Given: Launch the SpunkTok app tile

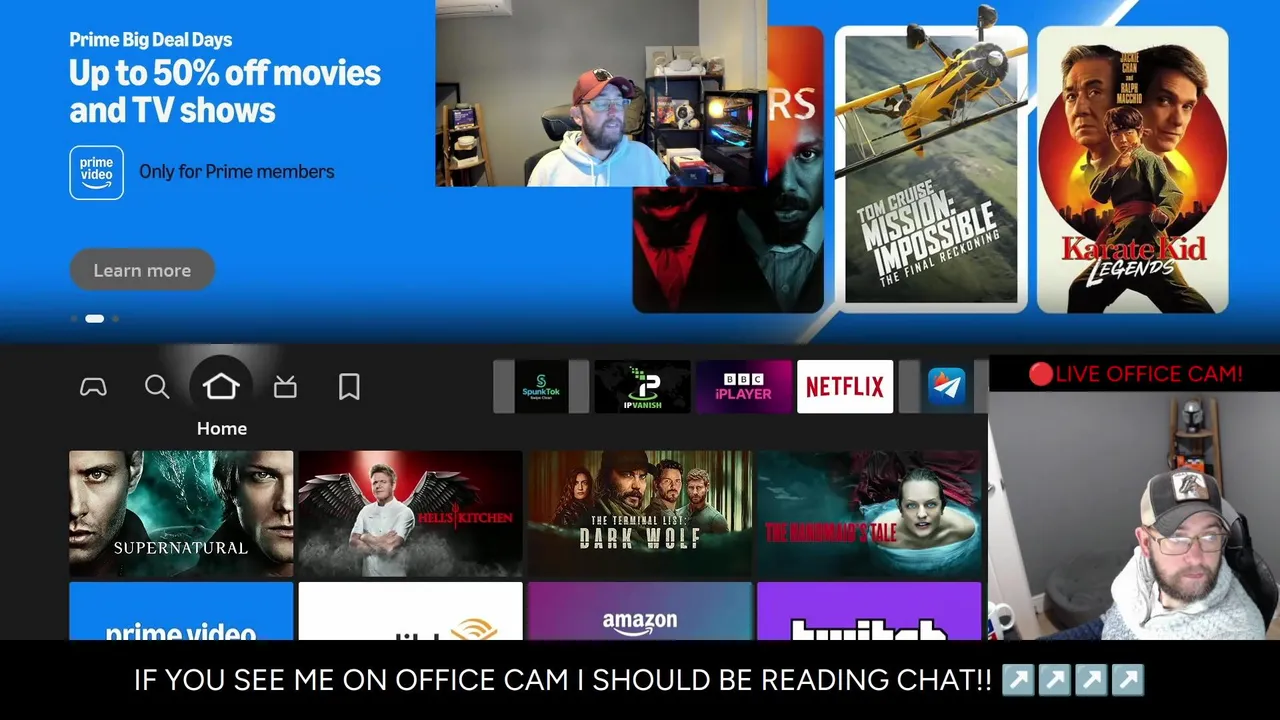Looking at the screenshot, I should click(541, 386).
